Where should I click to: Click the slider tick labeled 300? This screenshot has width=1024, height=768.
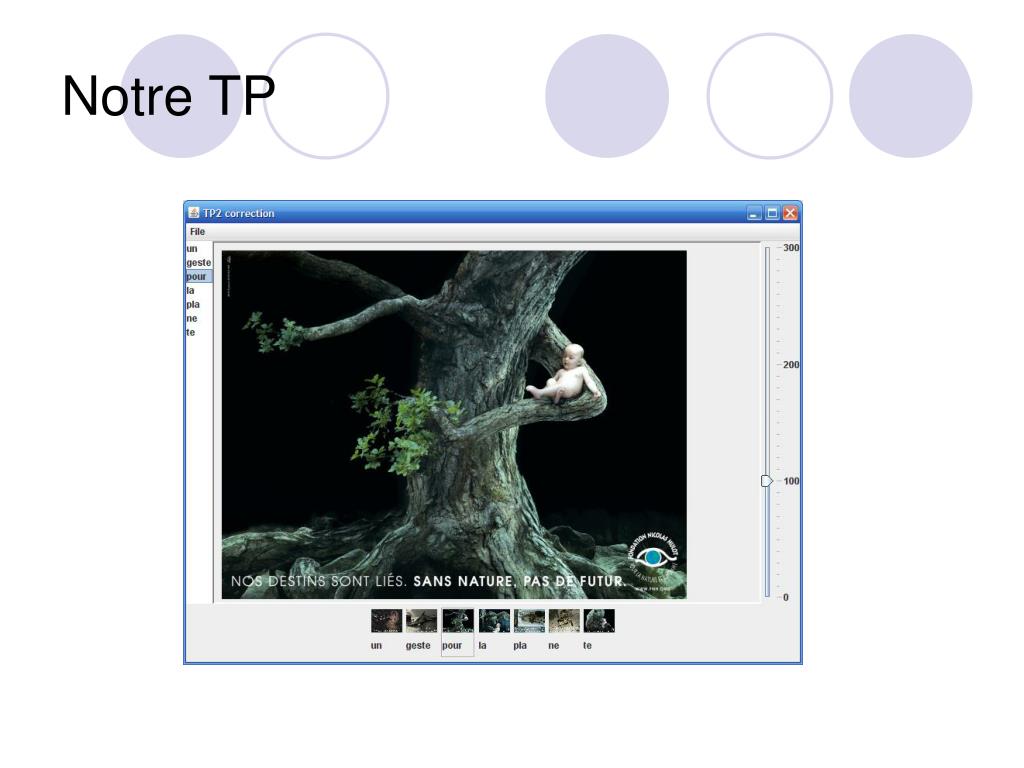pyautogui.click(x=791, y=248)
